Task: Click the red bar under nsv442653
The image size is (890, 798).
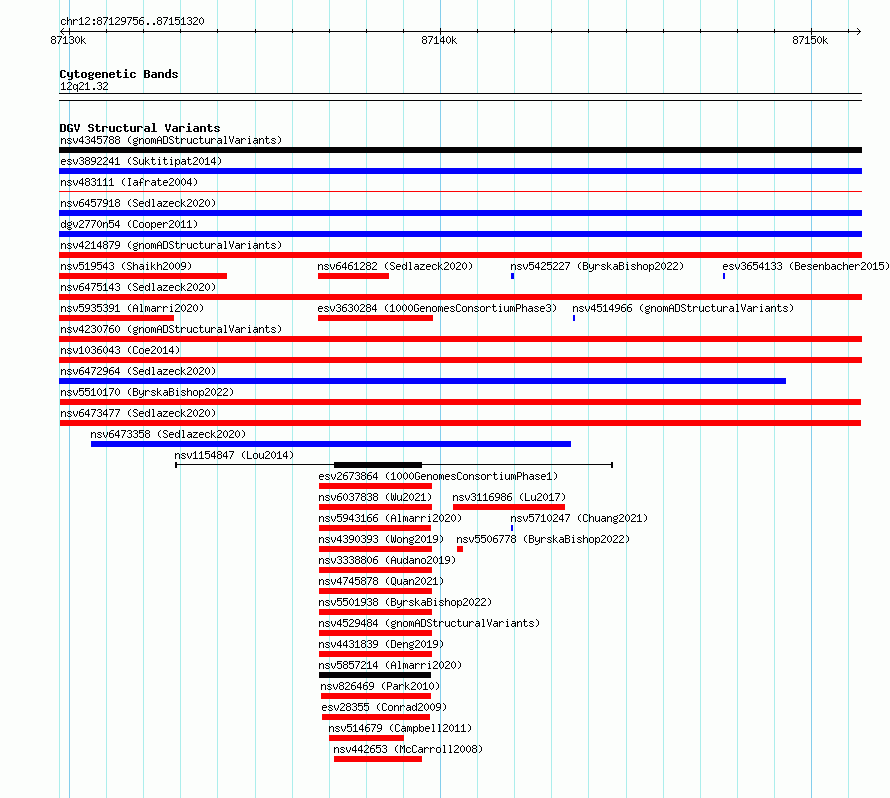Action: [378, 759]
